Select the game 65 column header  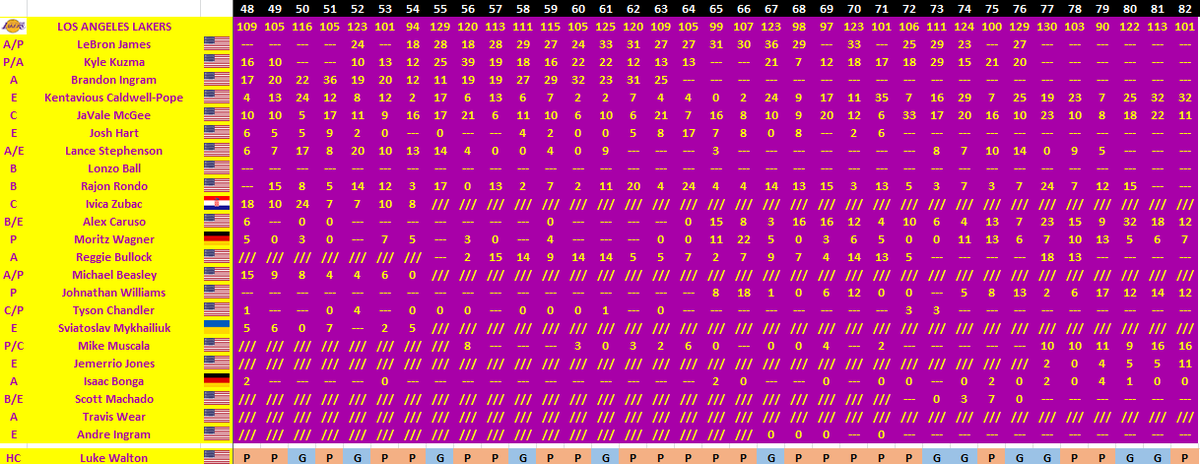point(716,9)
